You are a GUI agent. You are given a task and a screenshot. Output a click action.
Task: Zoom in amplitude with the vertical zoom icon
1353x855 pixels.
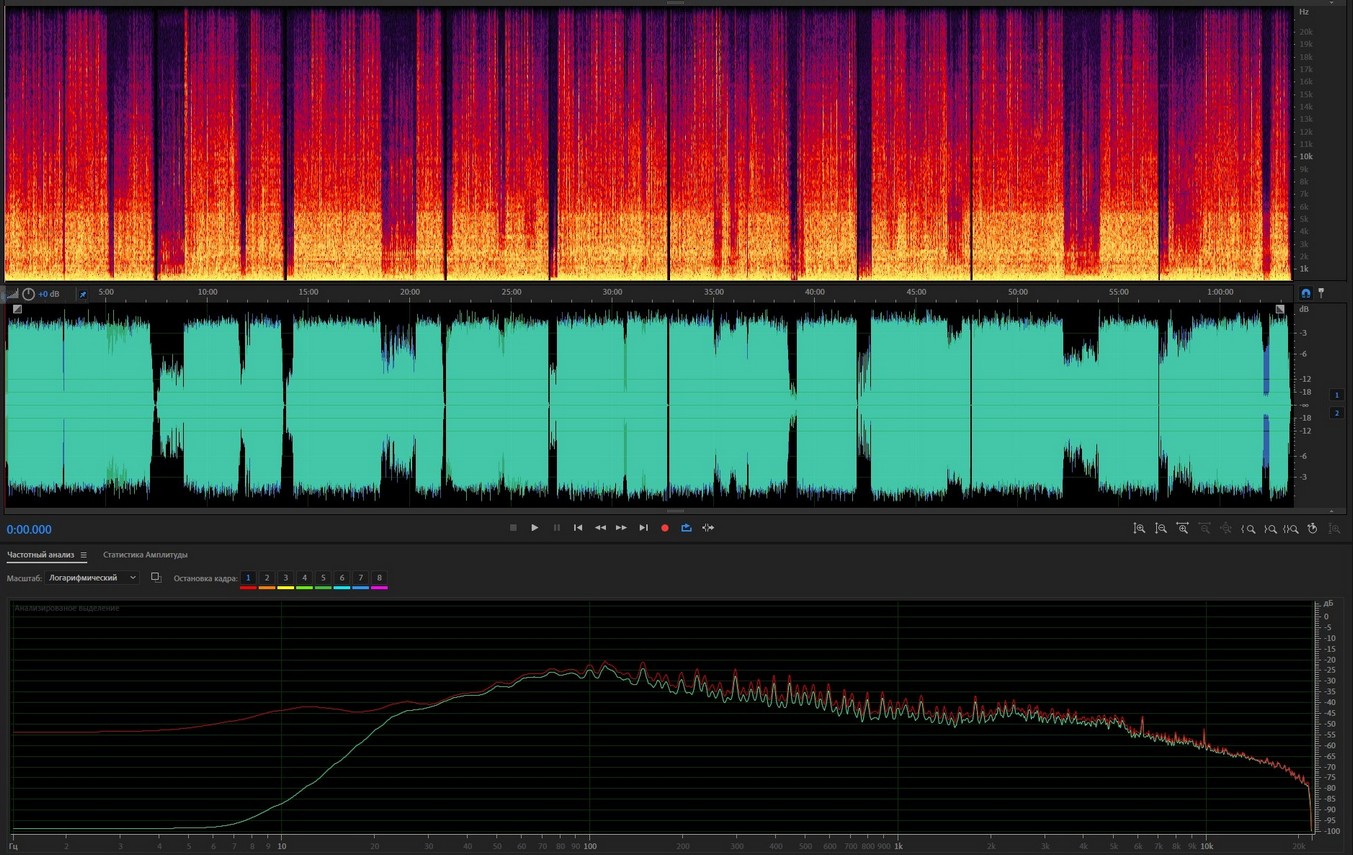click(x=1139, y=528)
